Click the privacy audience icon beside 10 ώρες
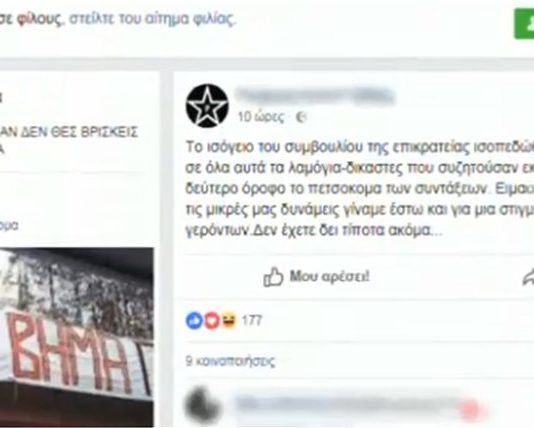Viewport: 534px width, 428px height. point(301,117)
